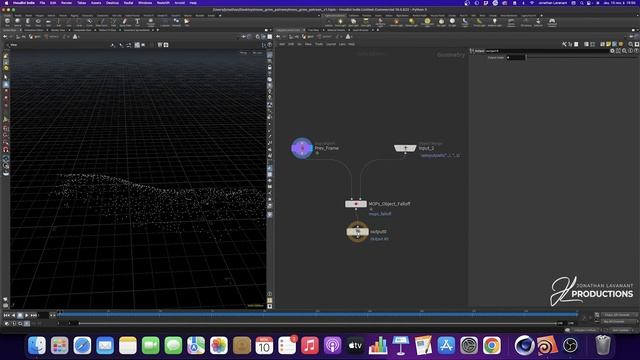Play the timeline forward

pyautogui.click(x=27, y=316)
